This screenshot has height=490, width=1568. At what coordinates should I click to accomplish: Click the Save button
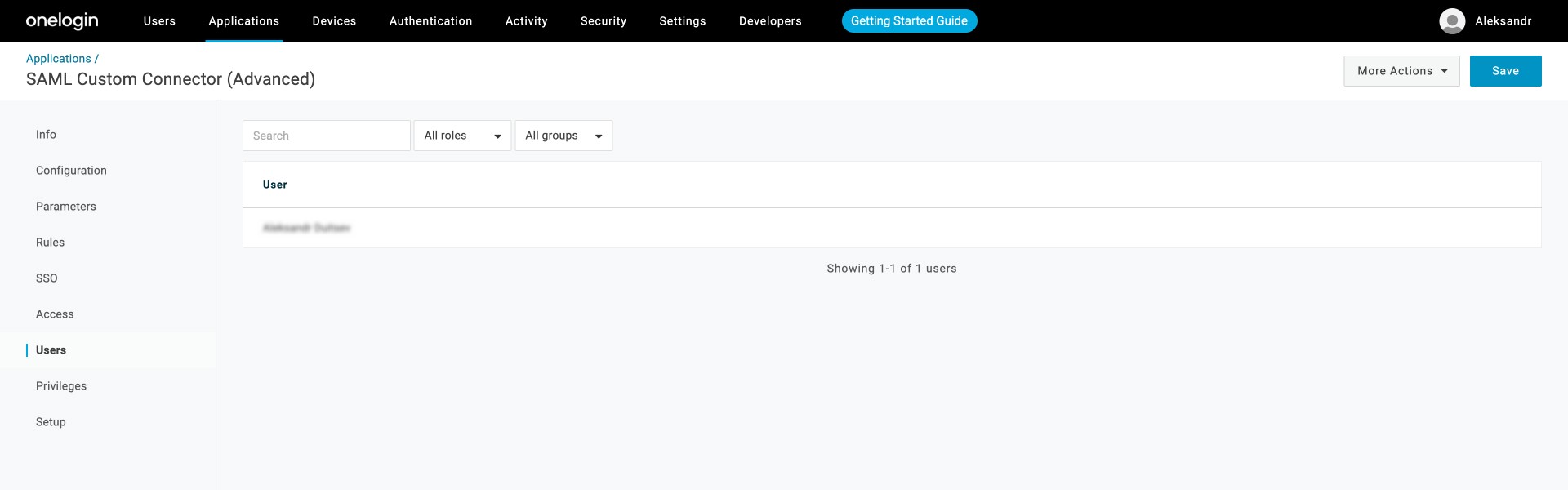point(1505,71)
